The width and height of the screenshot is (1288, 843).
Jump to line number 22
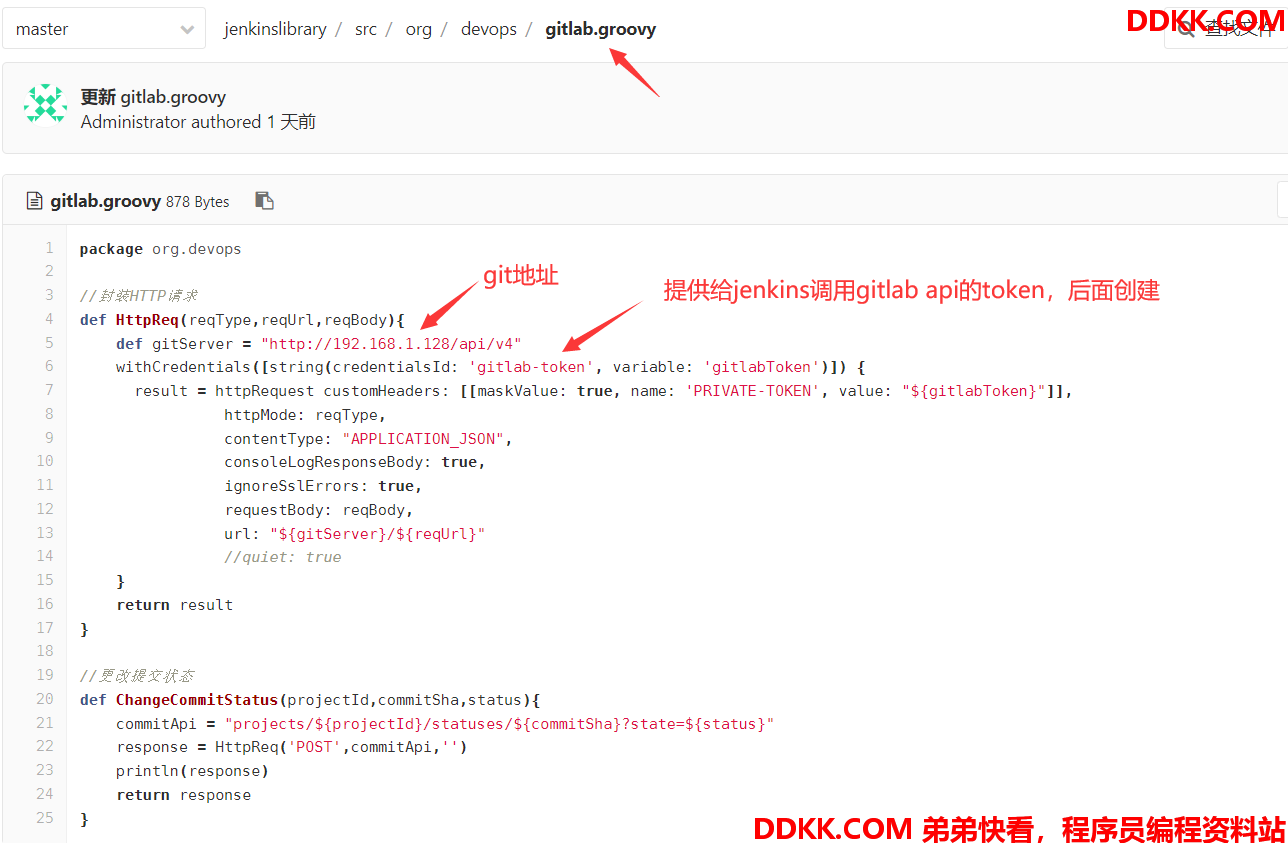pyautogui.click(x=45, y=746)
